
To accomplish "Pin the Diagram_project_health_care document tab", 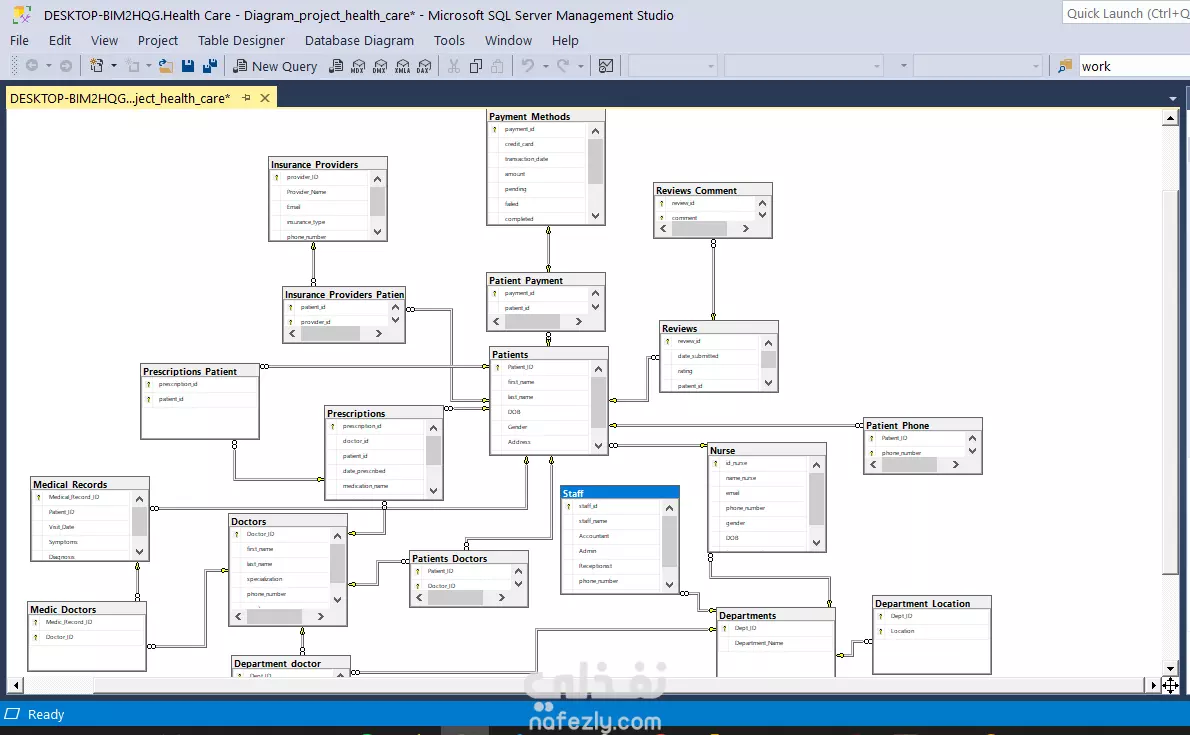I will [x=247, y=98].
